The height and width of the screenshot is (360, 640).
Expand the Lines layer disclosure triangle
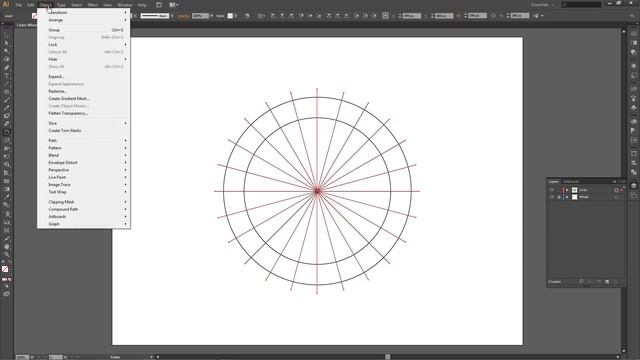tap(567, 190)
